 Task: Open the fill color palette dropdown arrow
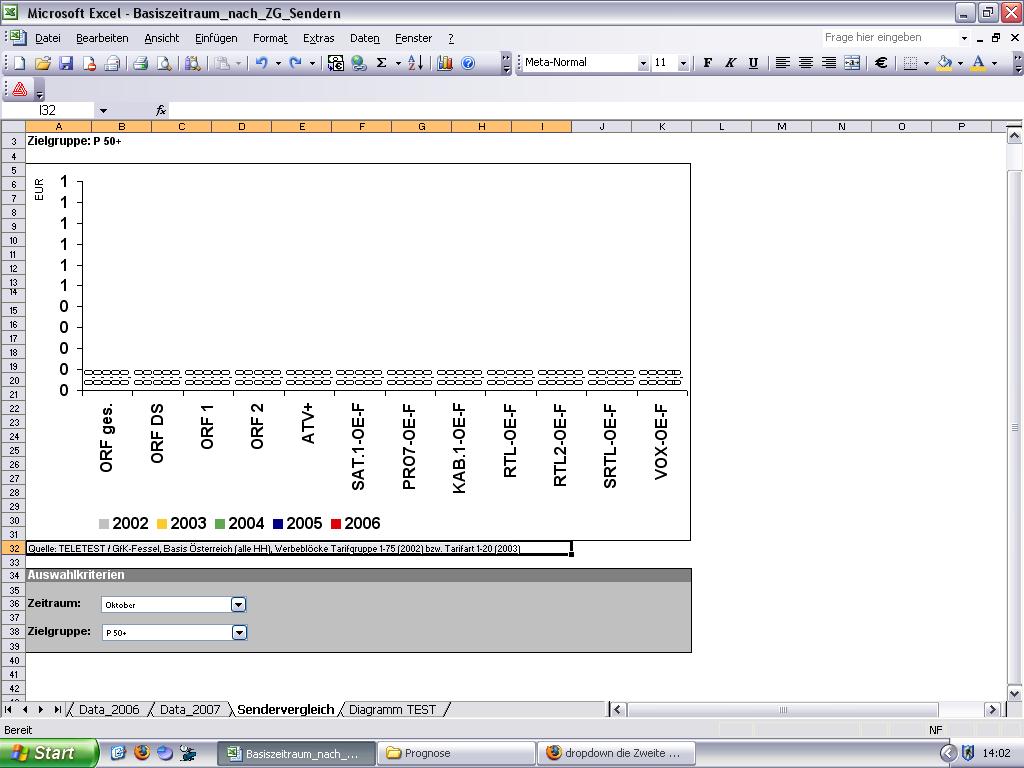pos(960,63)
